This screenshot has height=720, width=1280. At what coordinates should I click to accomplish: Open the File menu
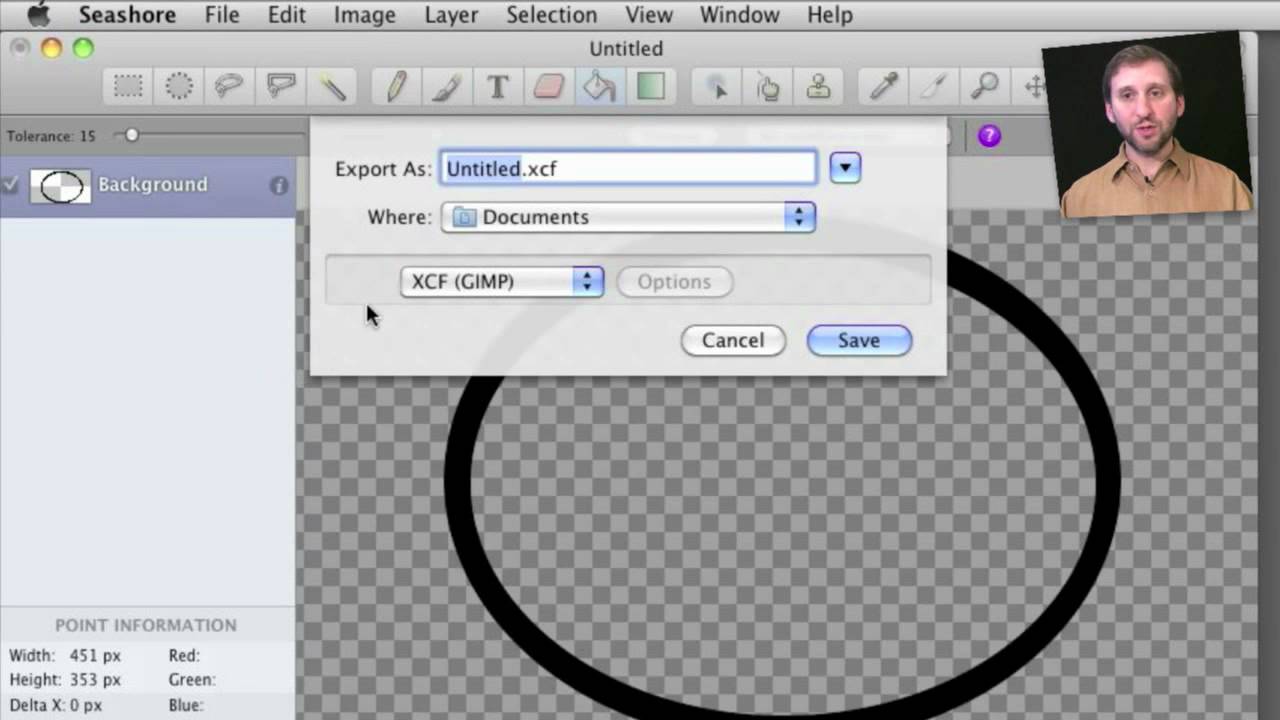point(222,15)
